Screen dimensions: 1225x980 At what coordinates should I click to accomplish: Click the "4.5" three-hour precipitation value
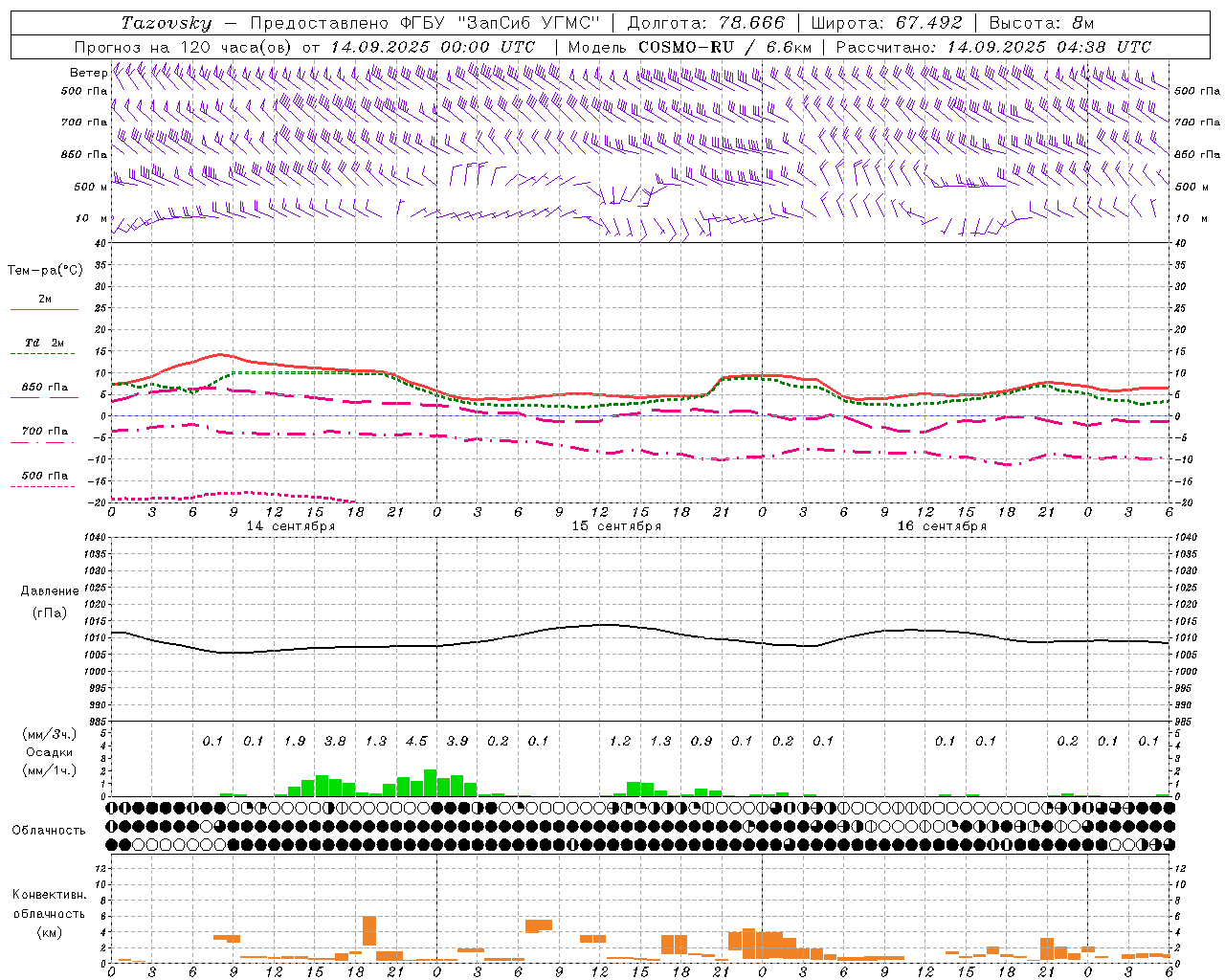coord(416,741)
